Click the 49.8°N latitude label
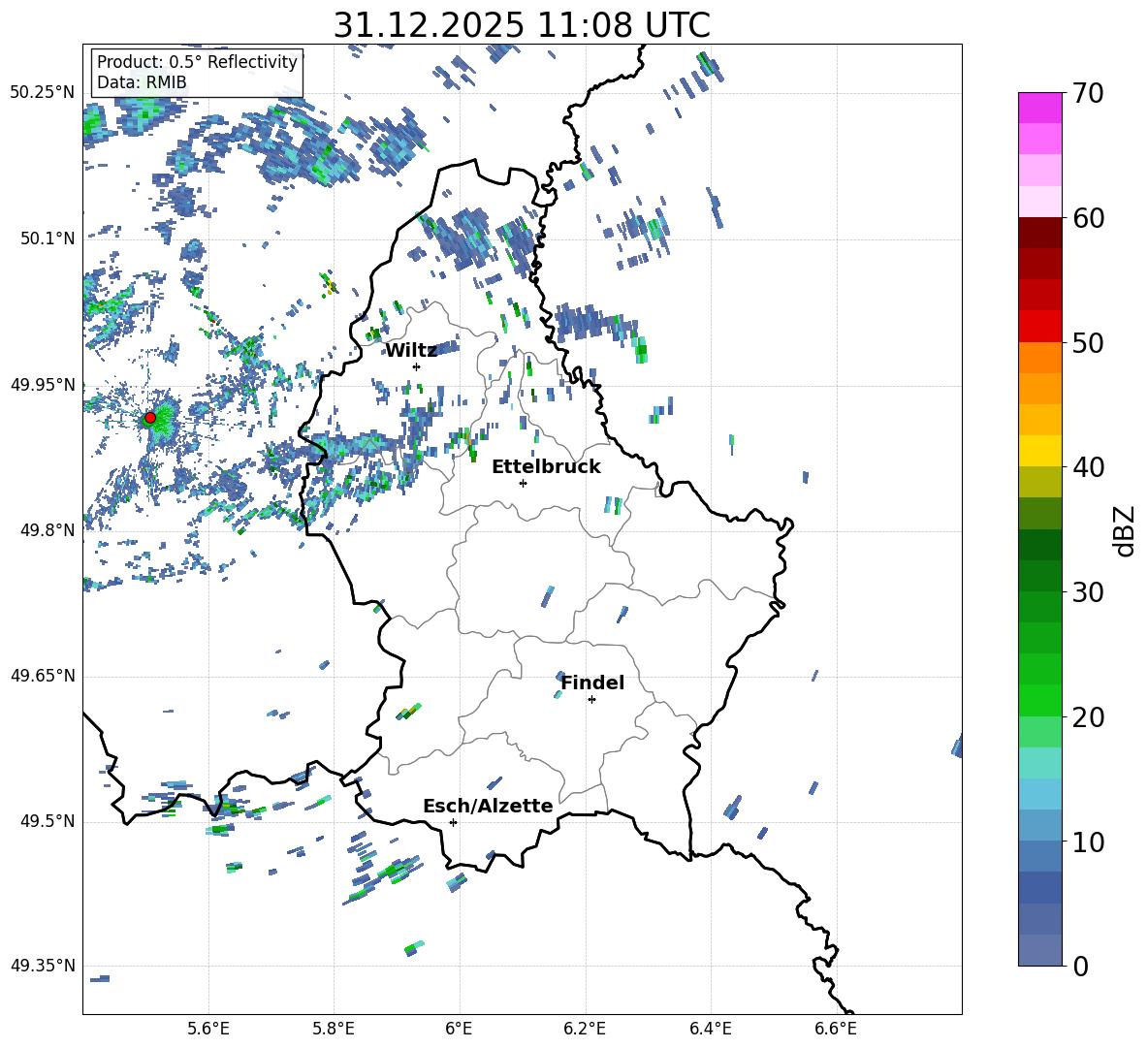This screenshot has height=1048, width=1148. click(48, 530)
